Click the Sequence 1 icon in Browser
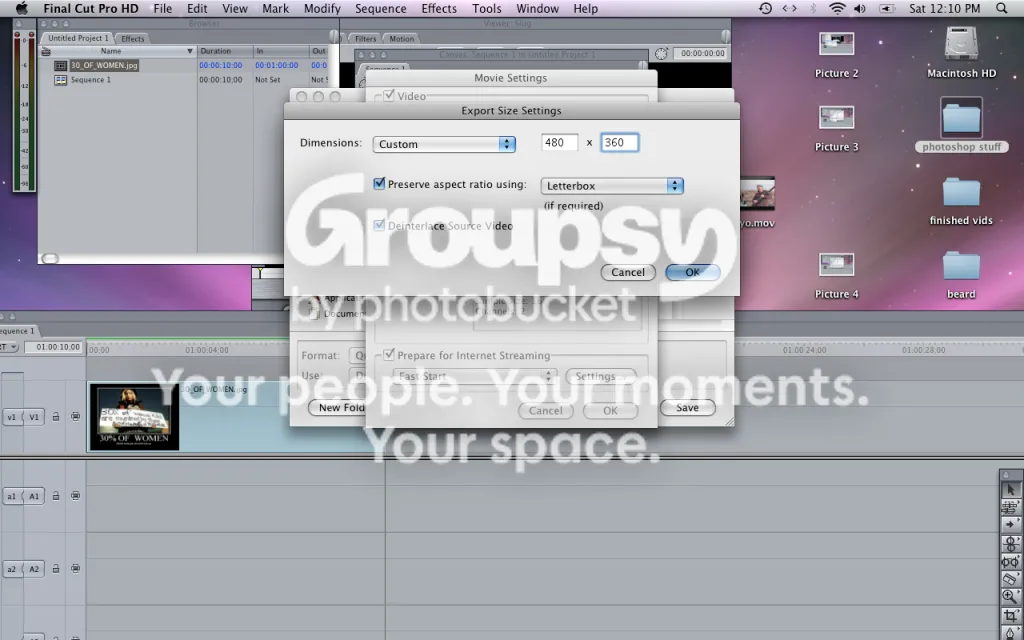The width and height of the screenshot is (1024, 640). (x=60, y=80)
